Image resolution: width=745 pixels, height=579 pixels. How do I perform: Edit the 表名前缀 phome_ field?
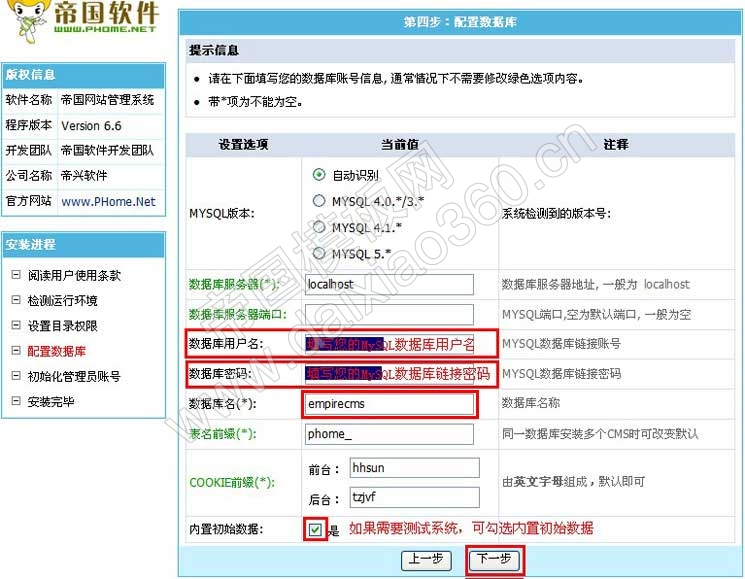pos(375,434)
